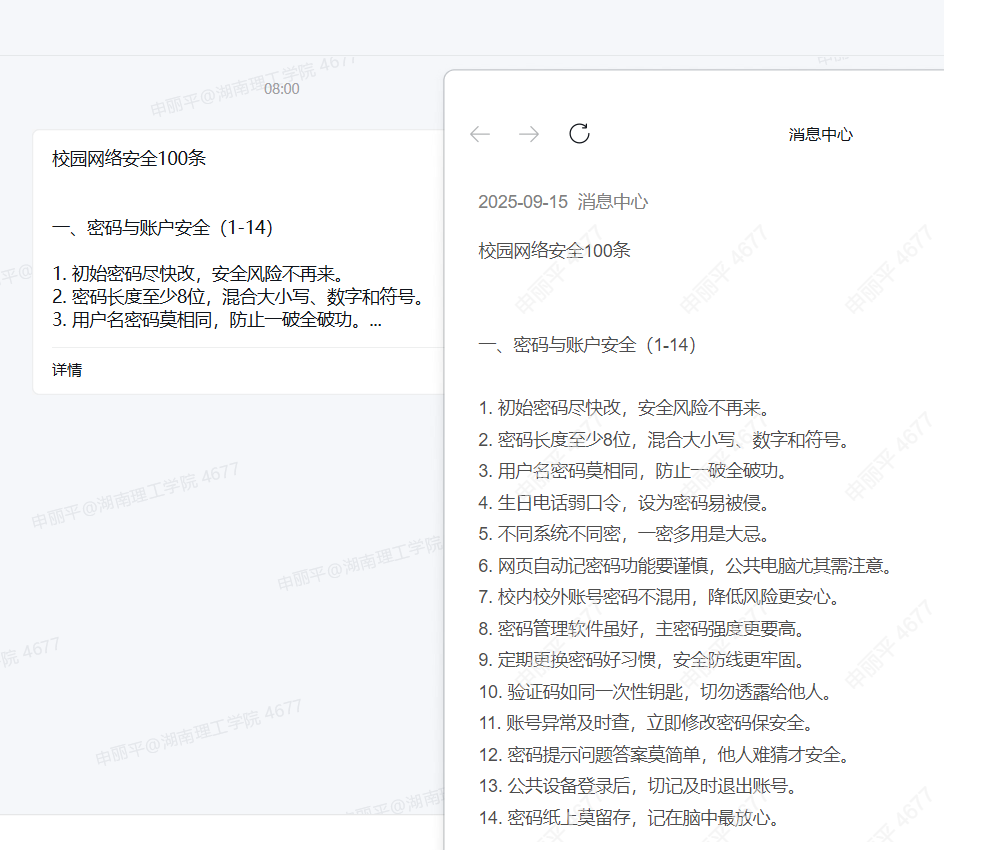This screenshot has height=850, width=993.
Task: Click the 2025-09-15 消息中心 date line
Action: tap(563, 202)
